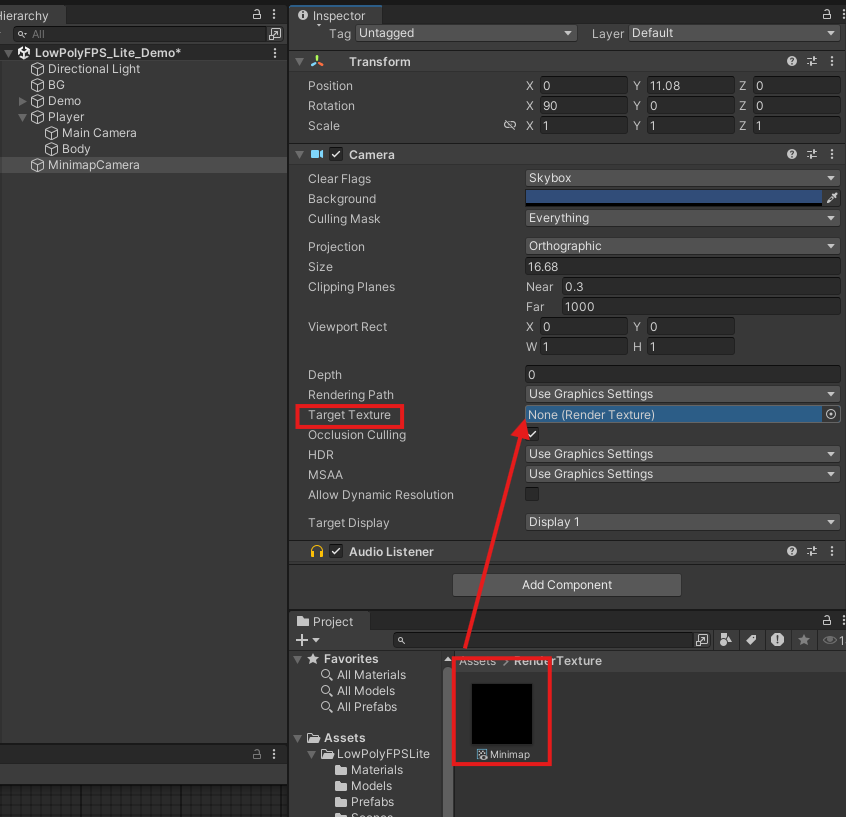Open Target Display dropdown
This screenshot has height=817, width=846.
(683, 522)
